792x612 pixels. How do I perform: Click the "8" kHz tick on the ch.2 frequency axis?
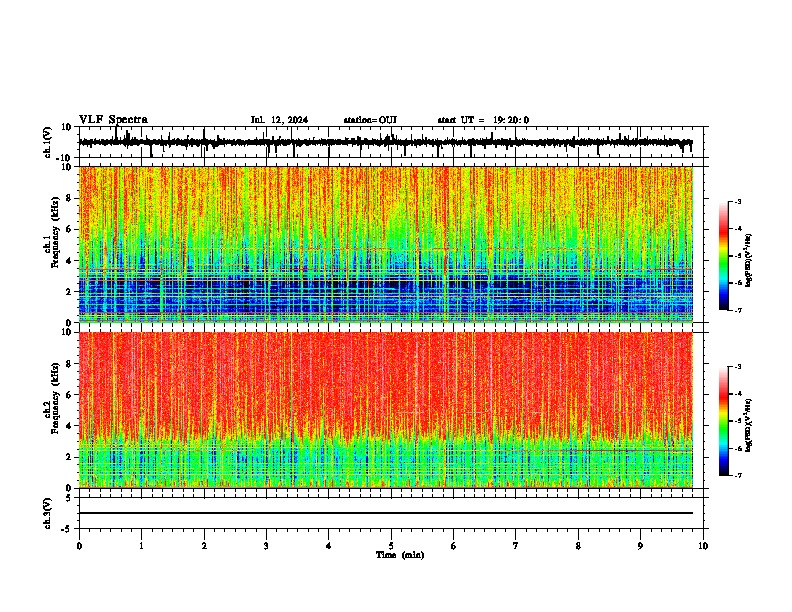click(x=69, y=364)
